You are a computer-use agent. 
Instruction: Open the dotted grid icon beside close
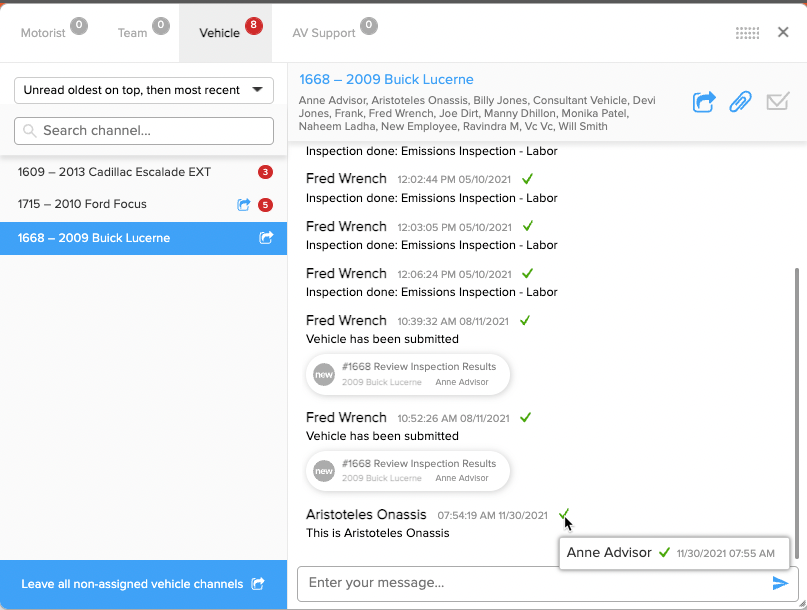tap(747, 33)
